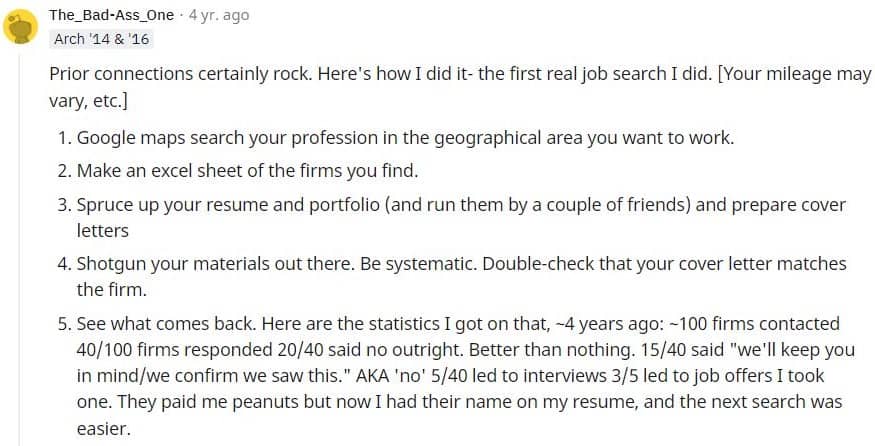
Task: Click list item 3 starting 'Spruce up your resume'
Action: coord(452,217)
